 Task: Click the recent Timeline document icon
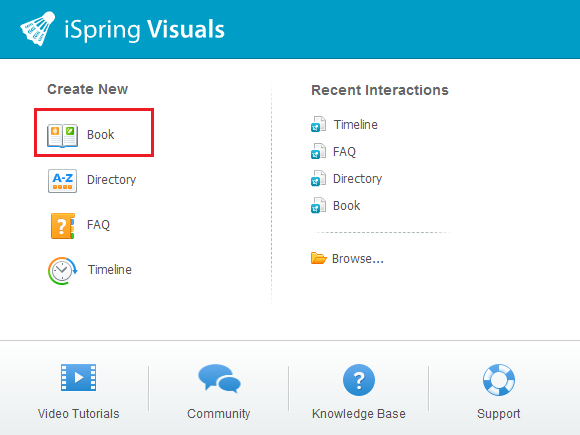318,124
